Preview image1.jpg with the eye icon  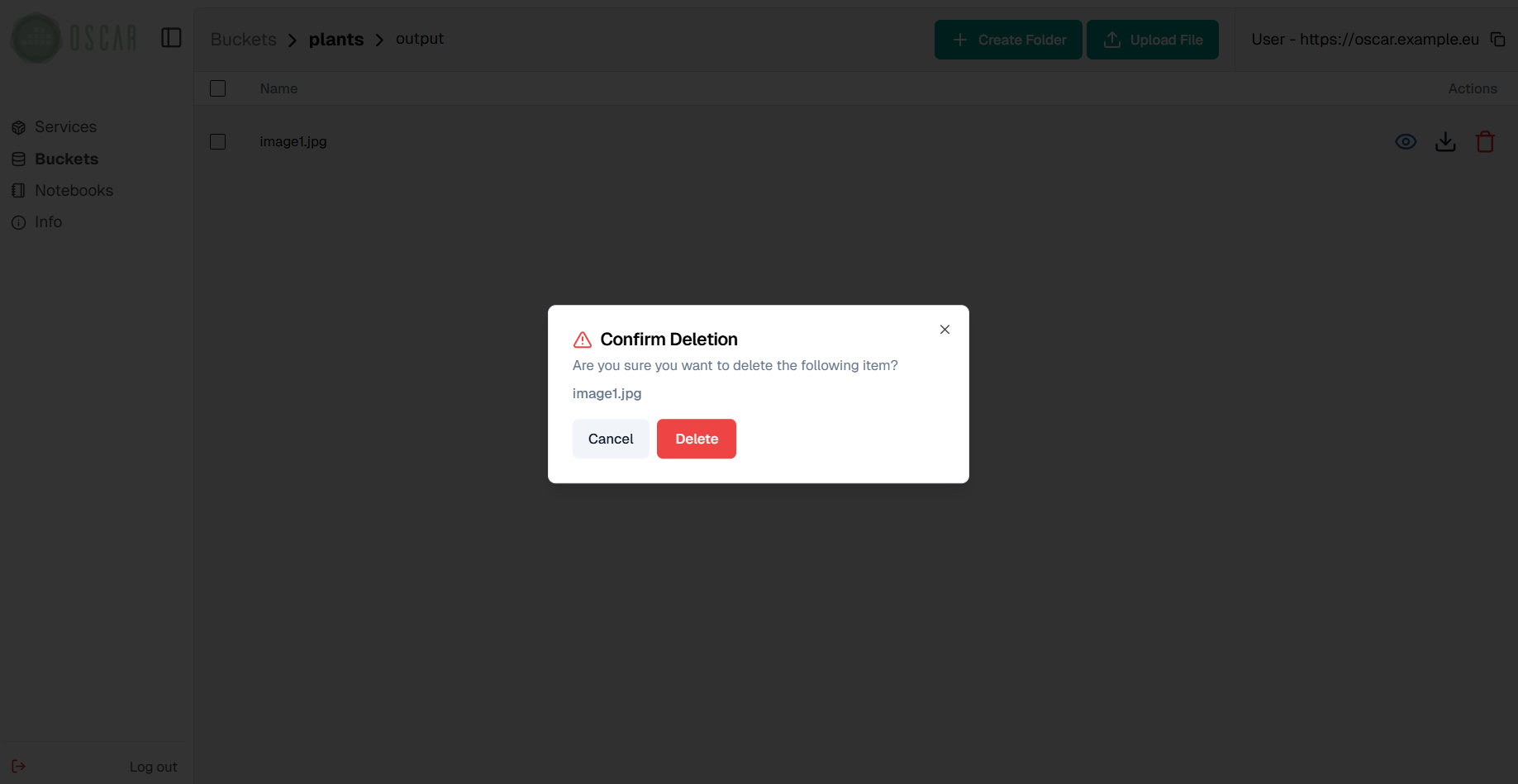1405,142
